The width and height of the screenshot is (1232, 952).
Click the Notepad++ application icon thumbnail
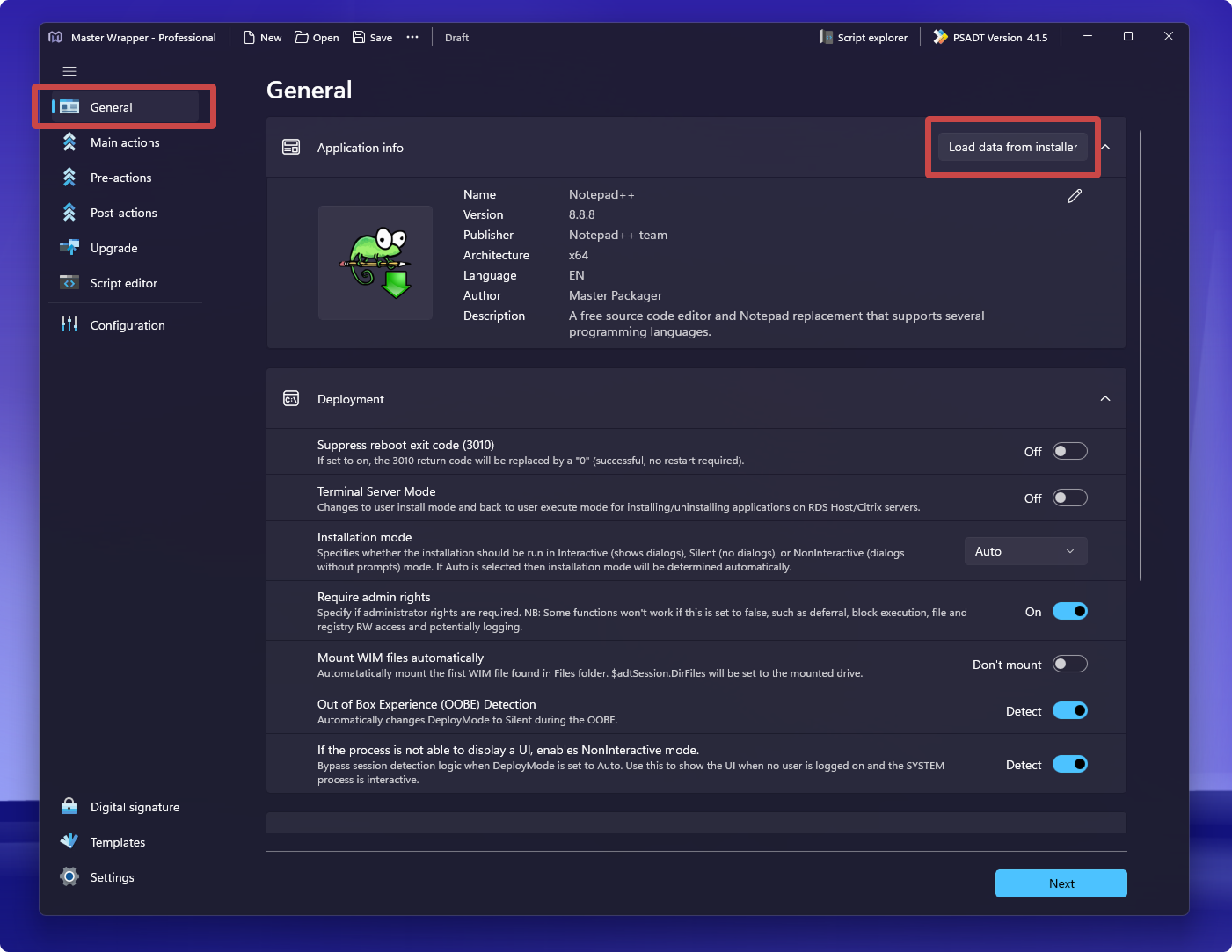(375, 263)
